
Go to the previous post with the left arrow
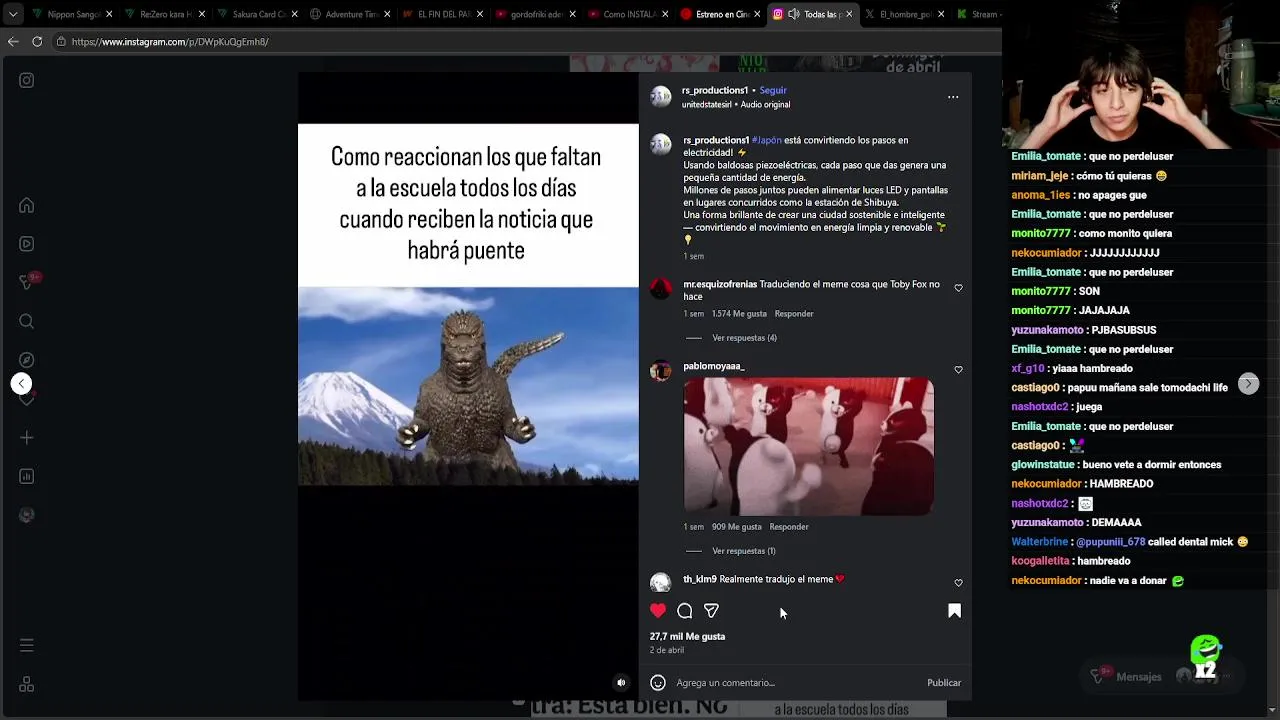point(21,384)
